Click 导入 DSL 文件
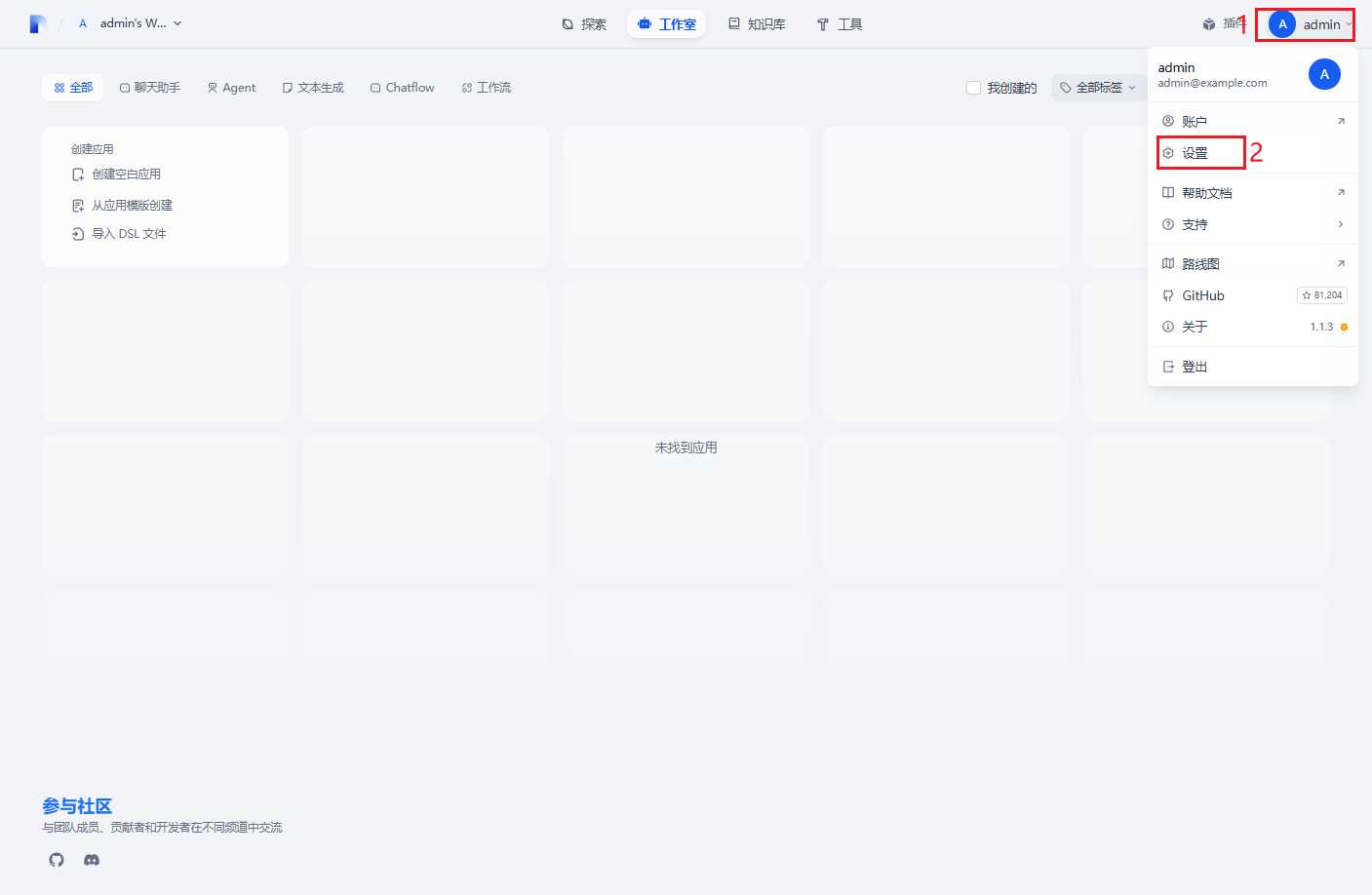 click(x=119, y=234)
